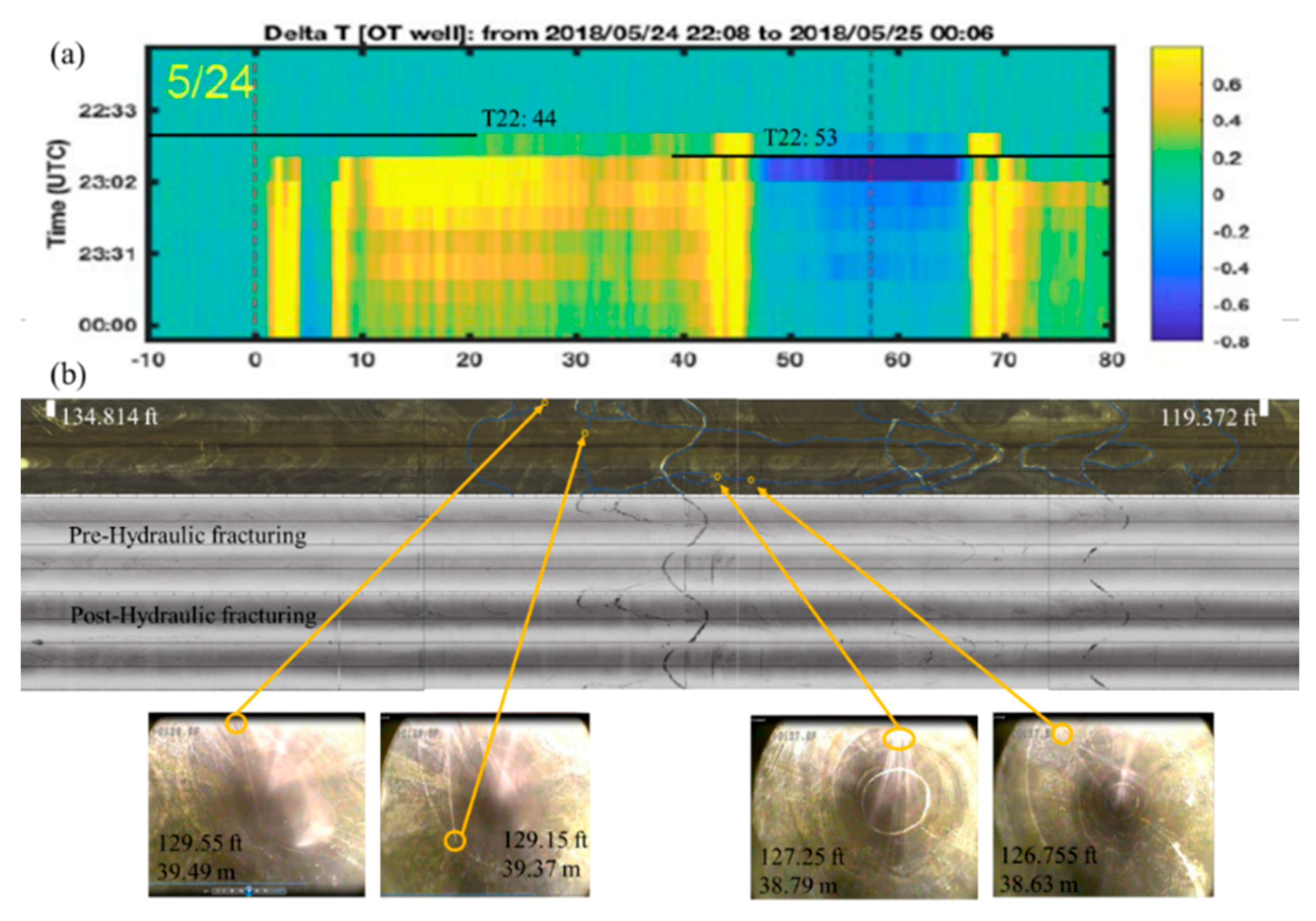Click the T22: 44 time label
This screenshot has height=921, width=1316.
[519, 119]
